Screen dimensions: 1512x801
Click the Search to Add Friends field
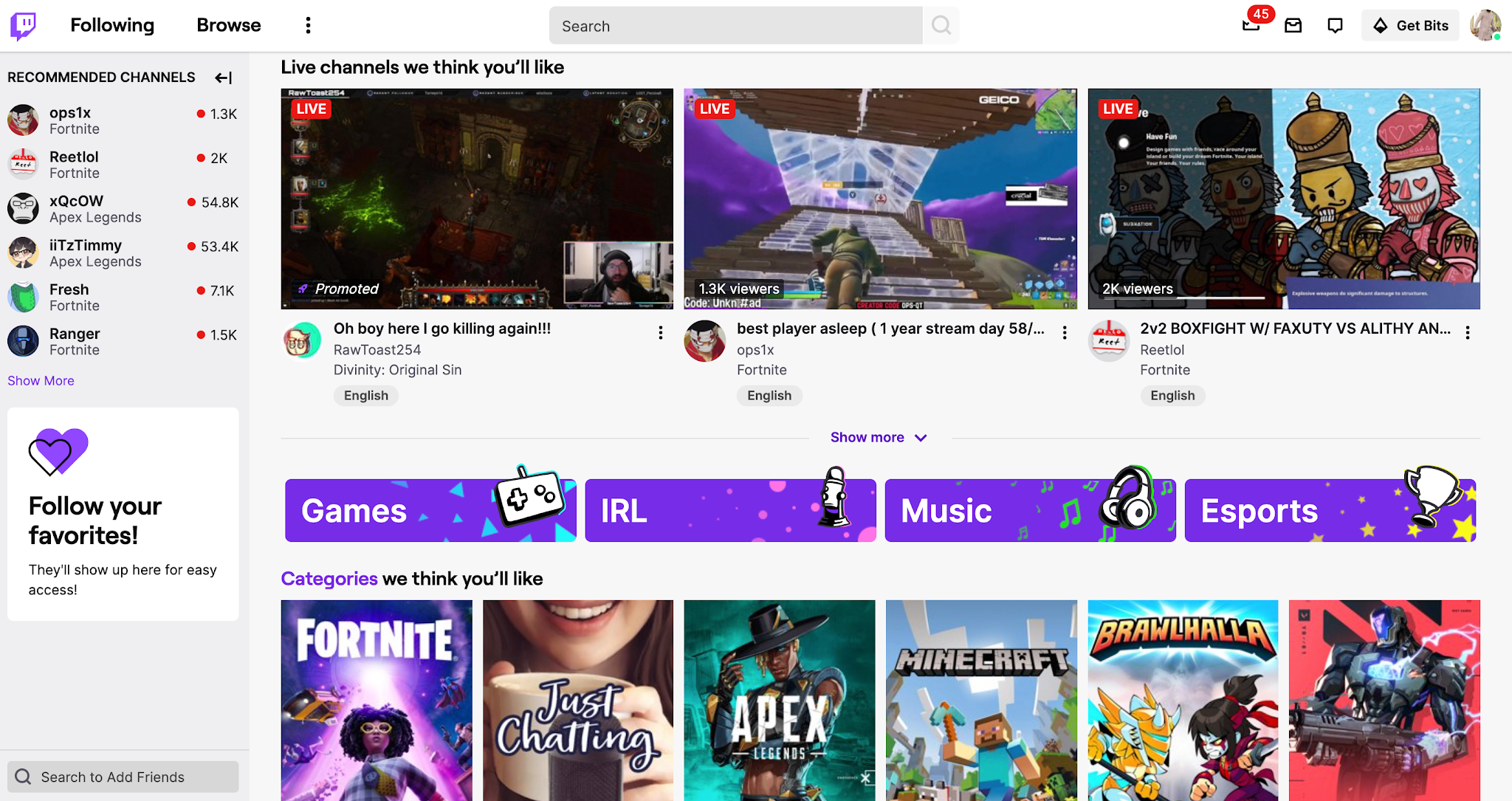pos(123,777)
